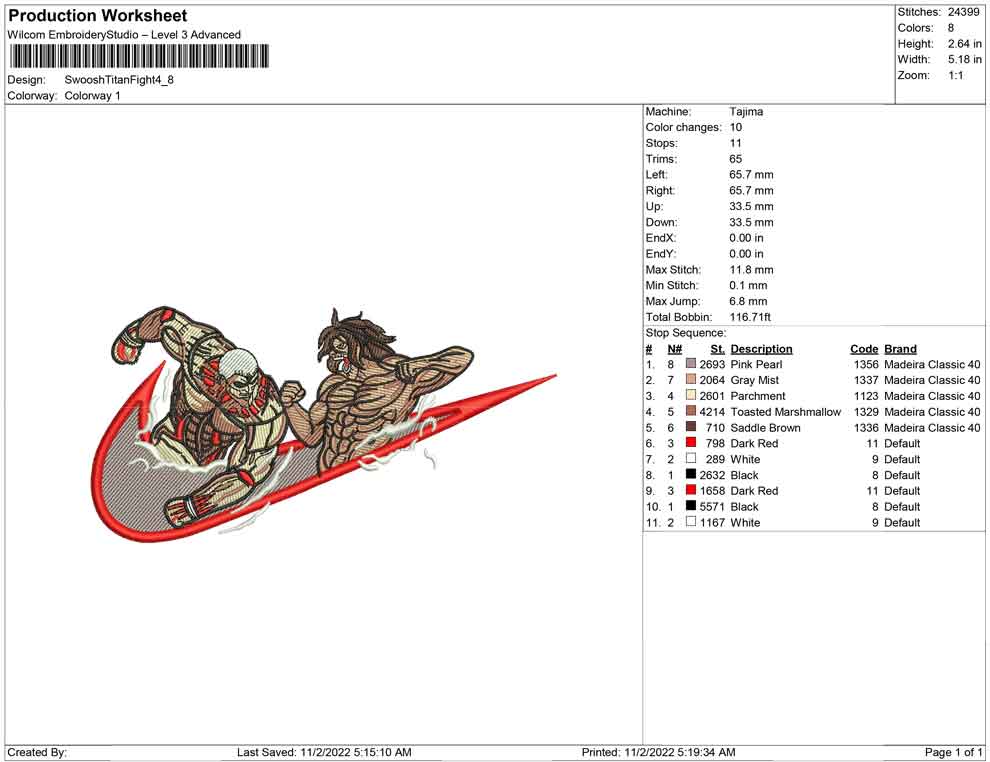Click the 'Code' column header
Image resolution: width=990 pixels, height=762 pixels.
click(864, 348)
